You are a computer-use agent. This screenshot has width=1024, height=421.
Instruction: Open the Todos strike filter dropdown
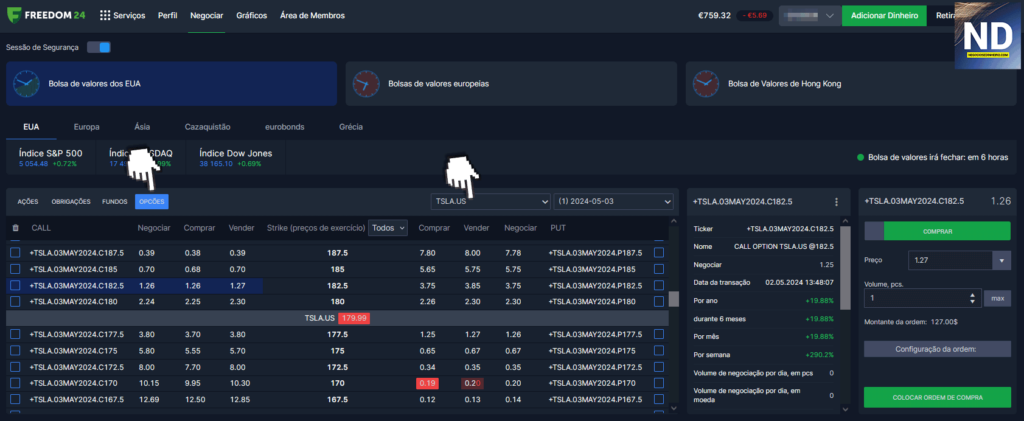tap(388, 228)
